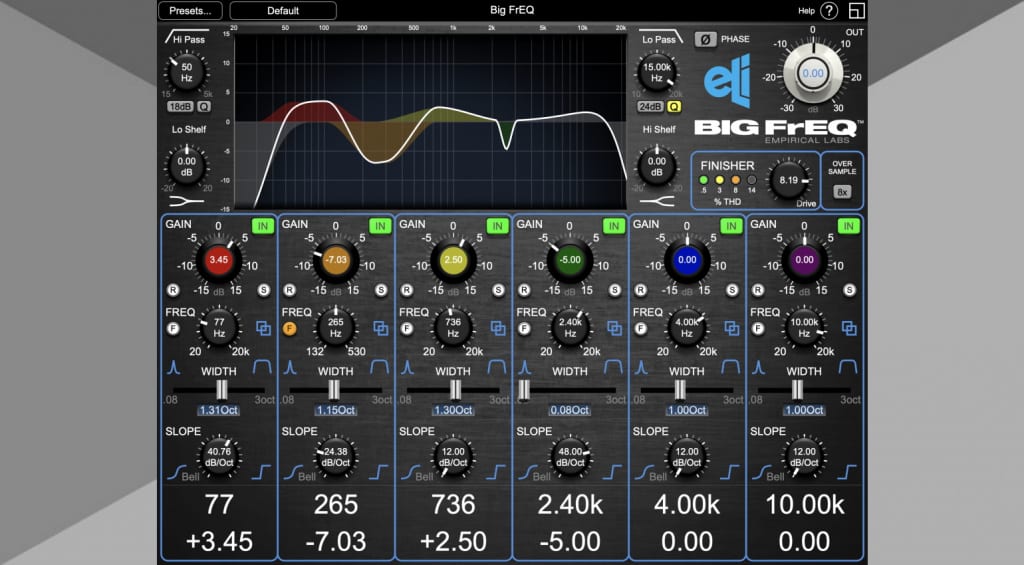Viewport: 1024px width, 565px height.
Task: Toggle the yellow Lo Pass Q button
Action: tap(674, 106)
